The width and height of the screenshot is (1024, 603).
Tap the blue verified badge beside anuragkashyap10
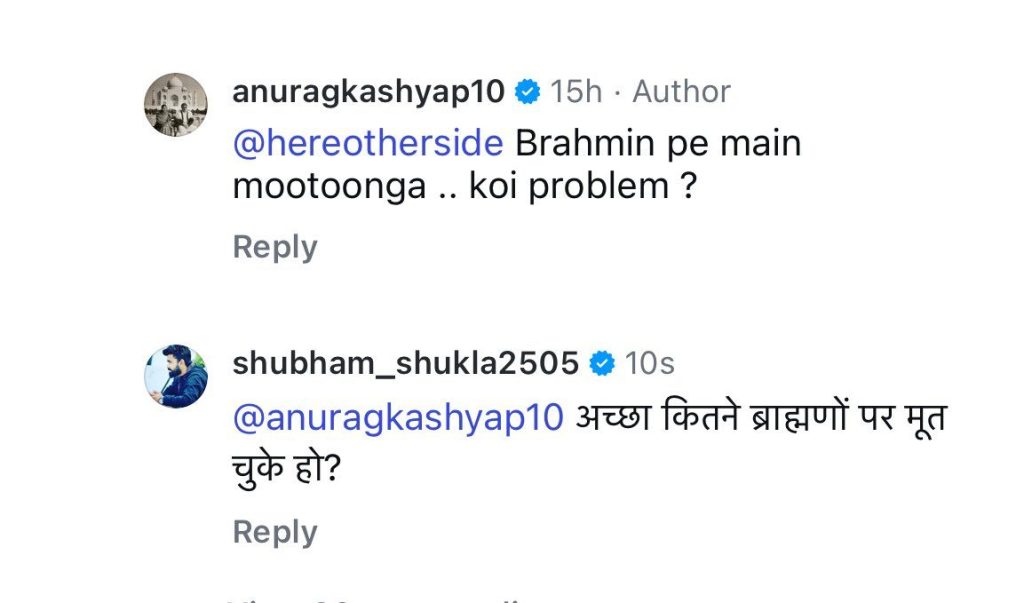[x=528, y=92]
